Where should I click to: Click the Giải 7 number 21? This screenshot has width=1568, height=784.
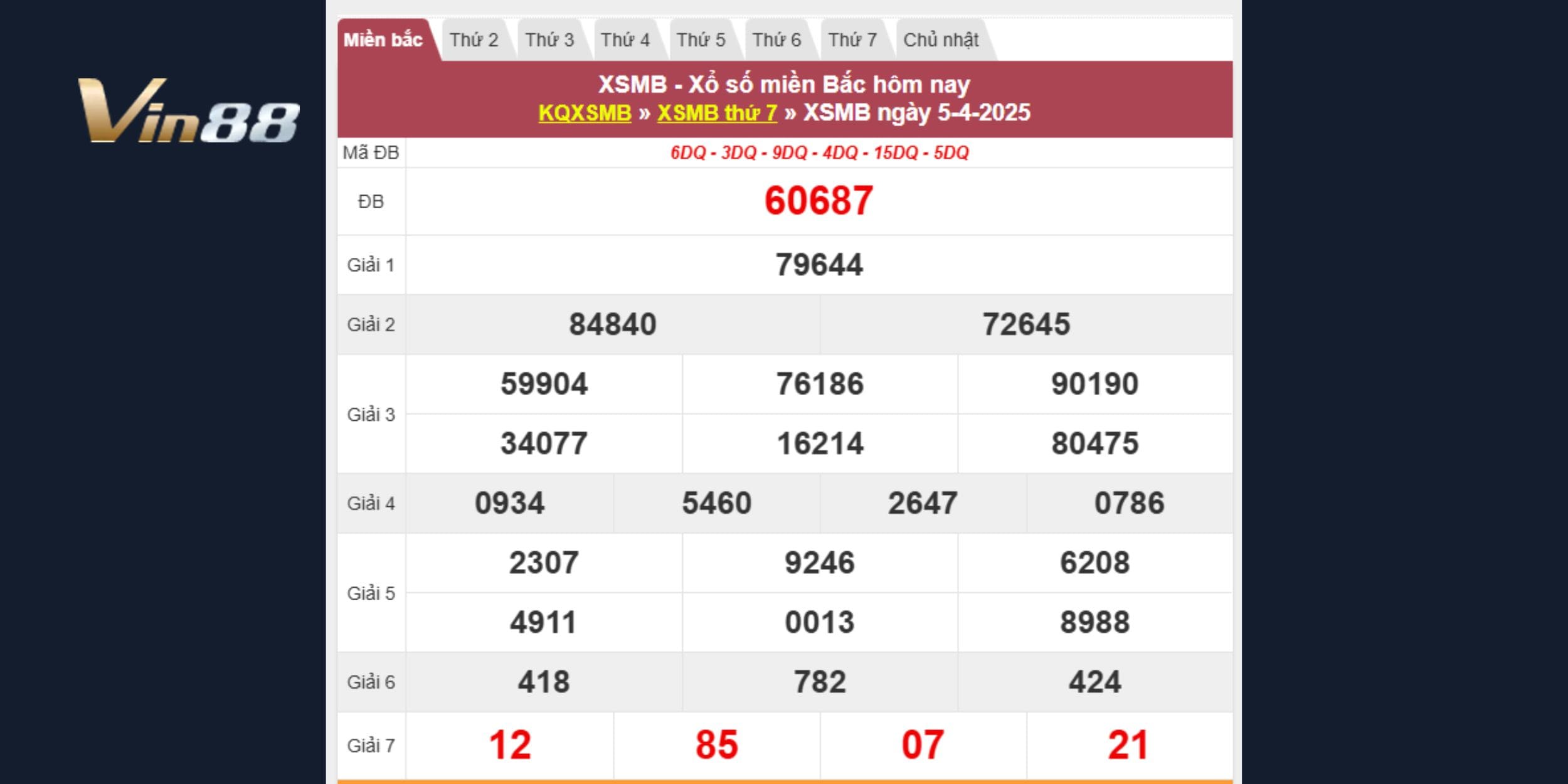1128,745
